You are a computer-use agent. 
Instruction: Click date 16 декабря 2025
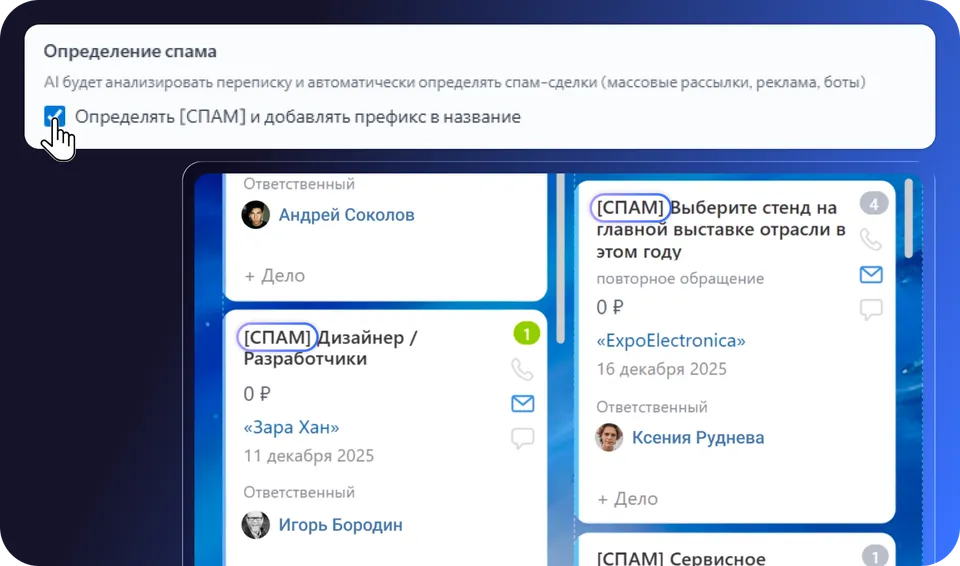coord(661,369)
